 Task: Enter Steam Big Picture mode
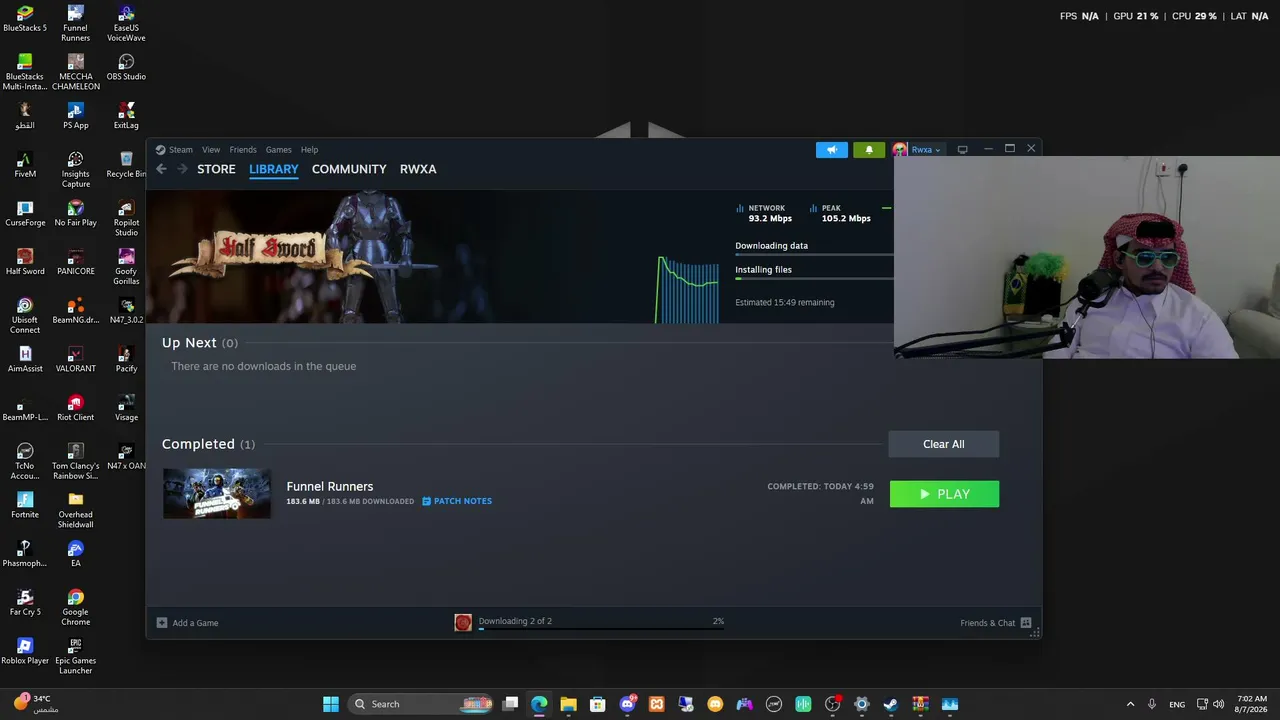pyautogui.click(x=963, y=150)
